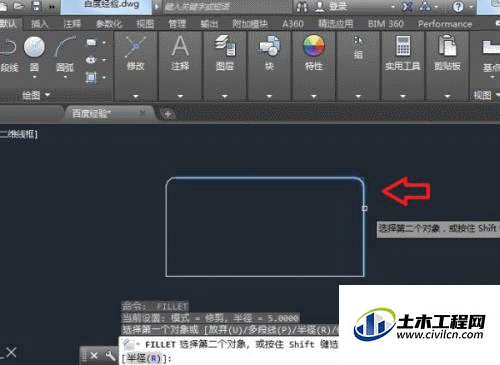Click the command line customize wrench icon
The height and width of the screenshot is (365, 500).
[110, 356]
